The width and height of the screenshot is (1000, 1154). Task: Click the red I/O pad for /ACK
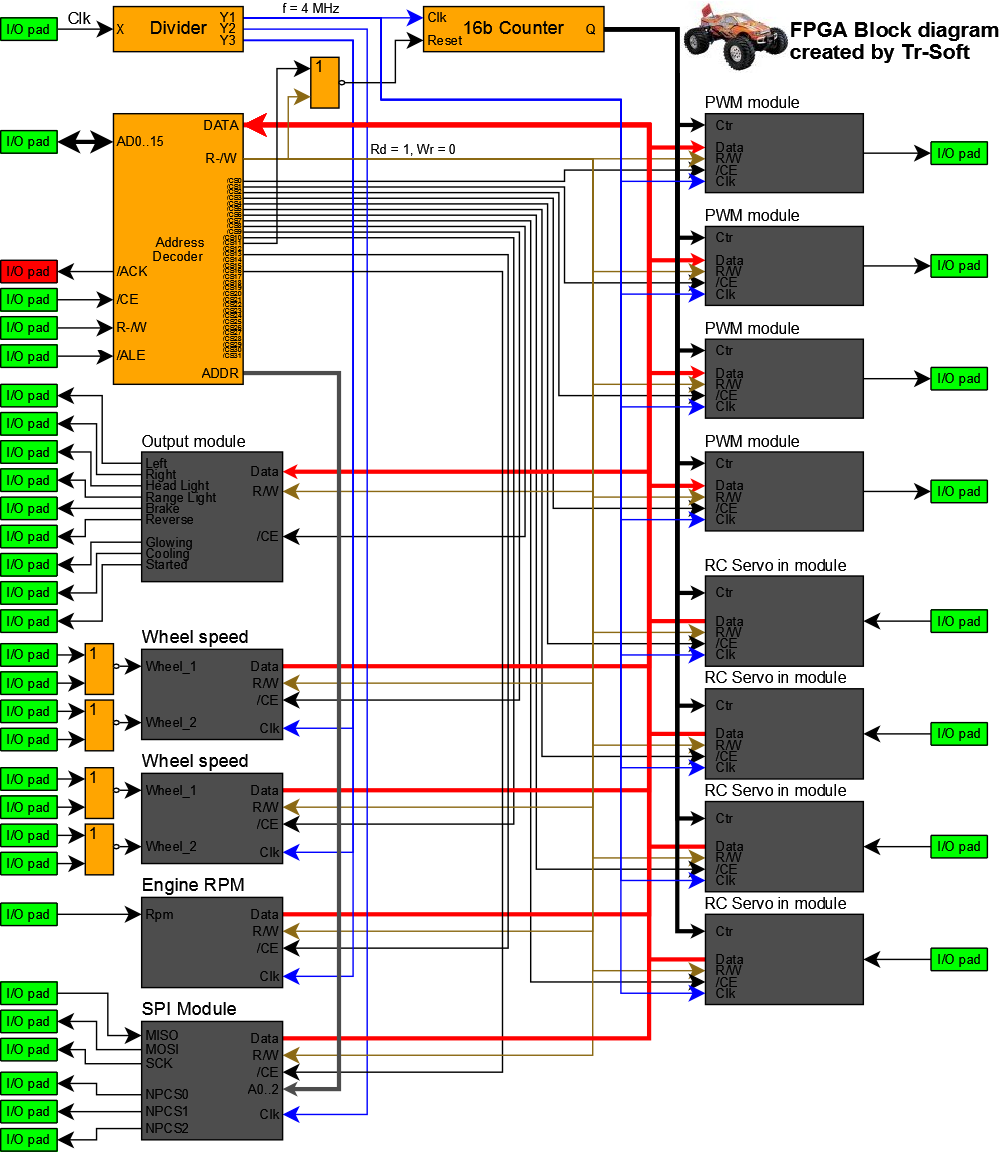click(29, 271)
